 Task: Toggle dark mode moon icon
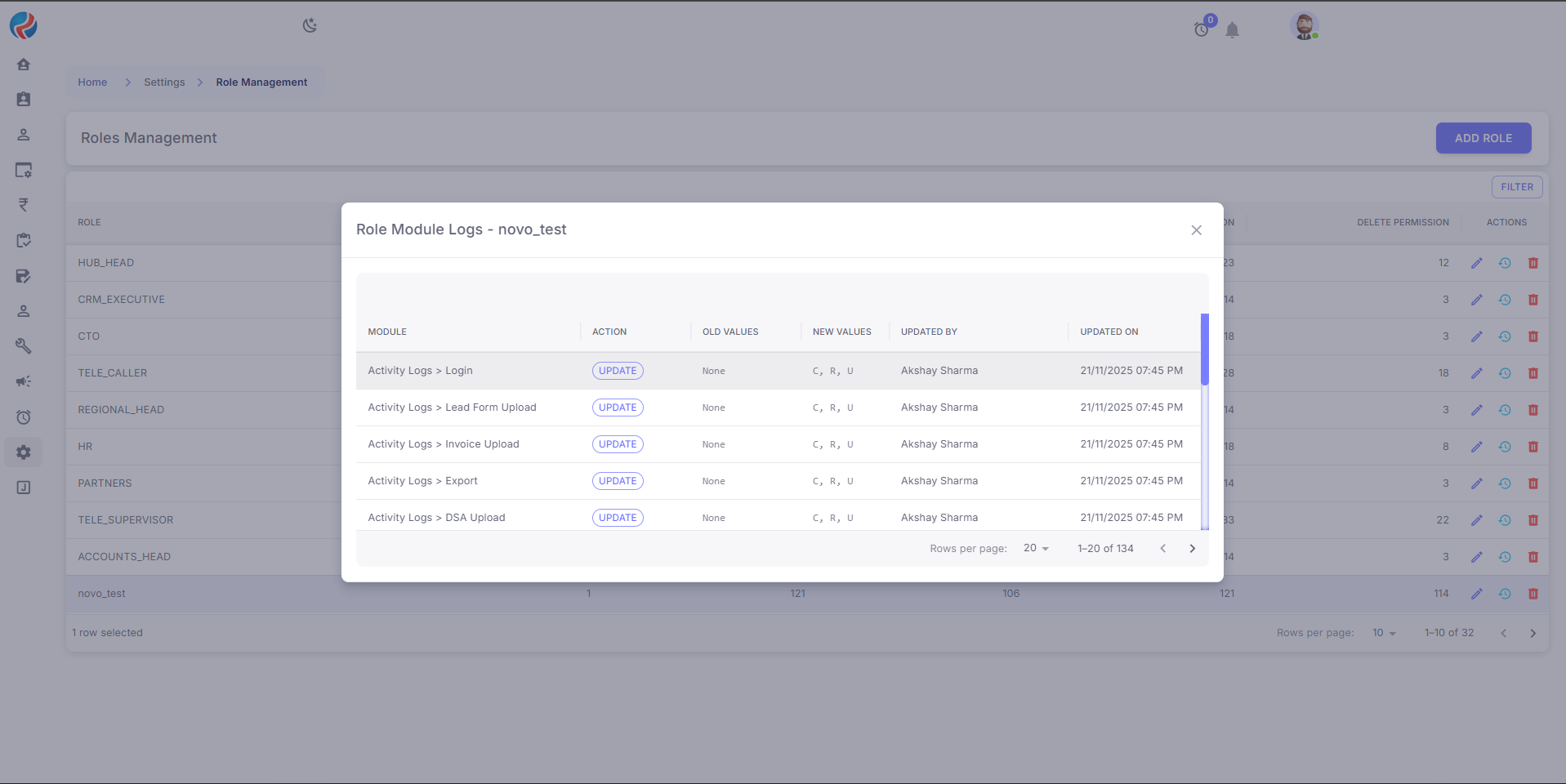tap(310, 25)
